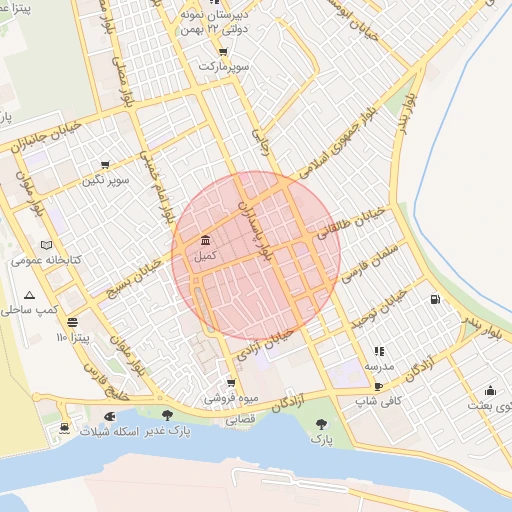Viewport: 512px width, 512px height.
Task: Click the library book icon for کتابخانه عمومی
Action: (46, 245)
